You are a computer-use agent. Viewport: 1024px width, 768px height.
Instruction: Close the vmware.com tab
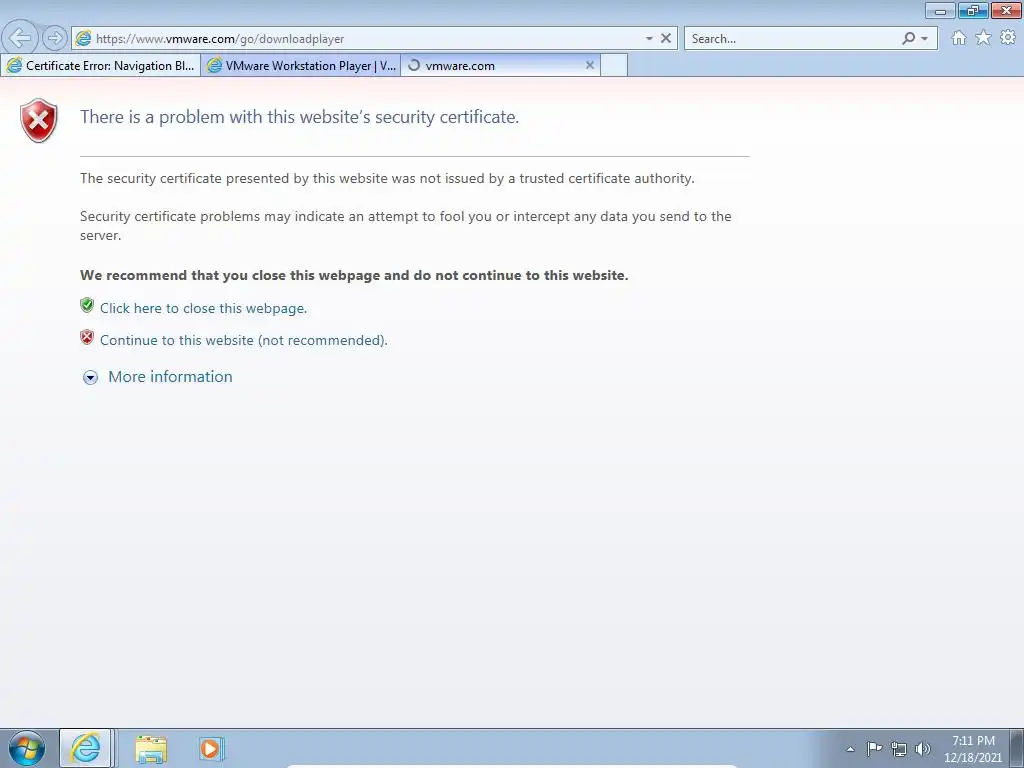point(590,65)
